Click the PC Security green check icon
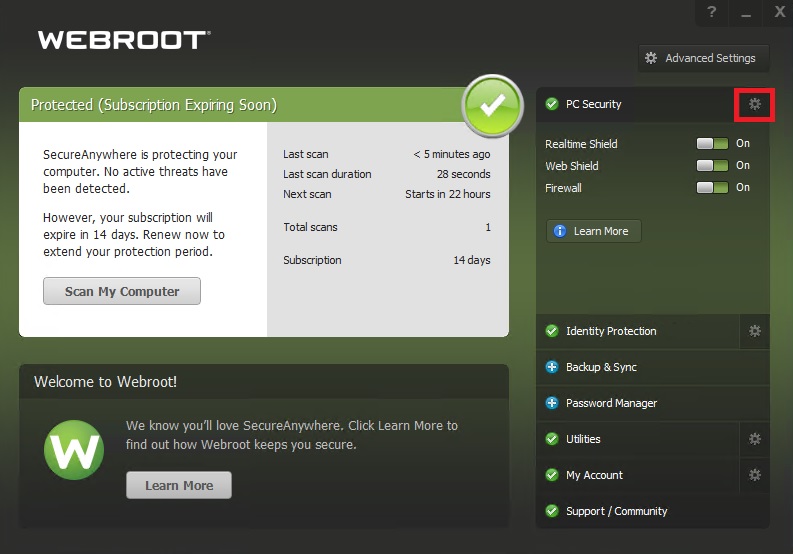This screenshot has height=554, width=793. coord(552,104)
